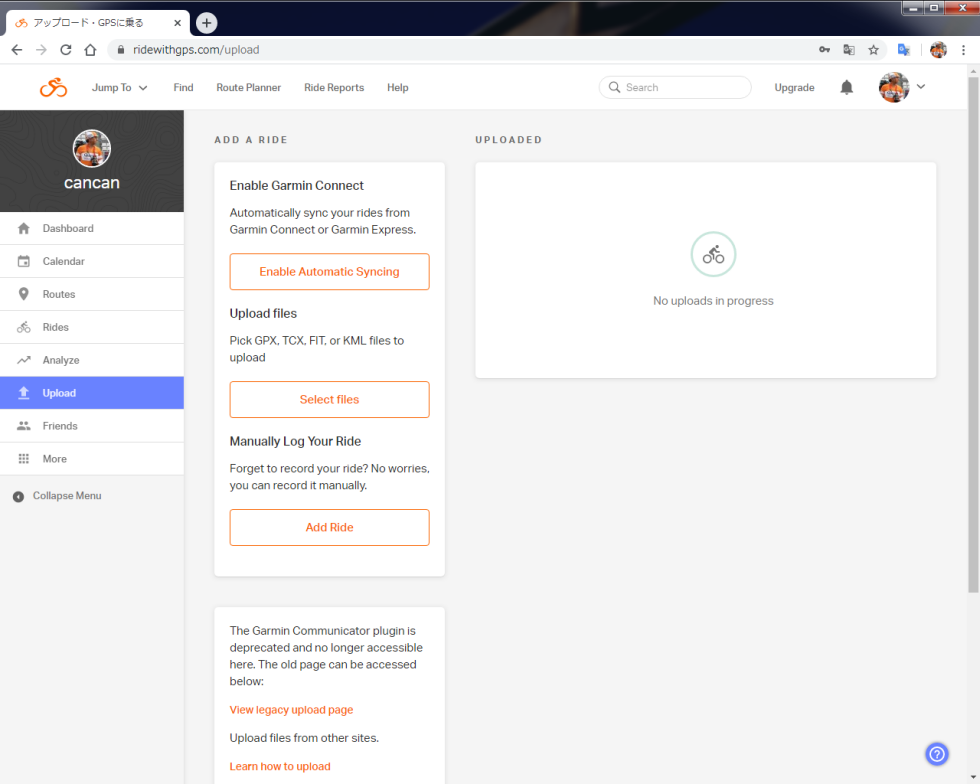Select Dashboard in sidebar
Screen dimensions: 980x784
coord(92,228)
